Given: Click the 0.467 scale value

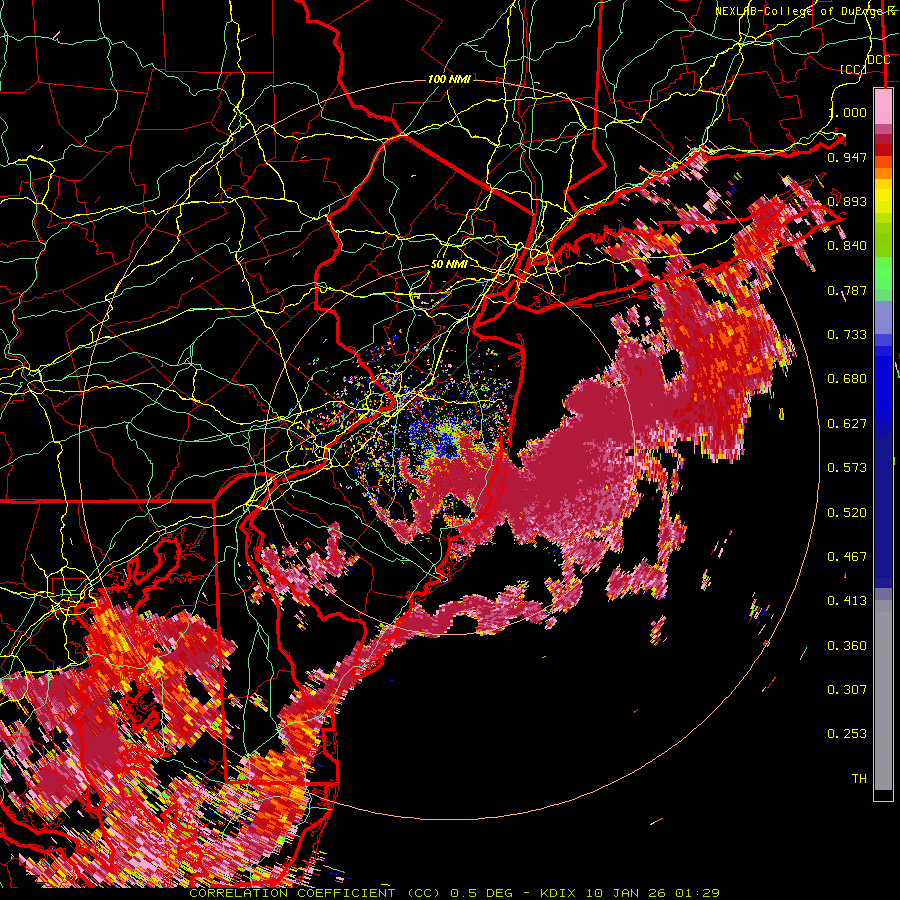Looking at the screenshot, I should pos(847,557).
